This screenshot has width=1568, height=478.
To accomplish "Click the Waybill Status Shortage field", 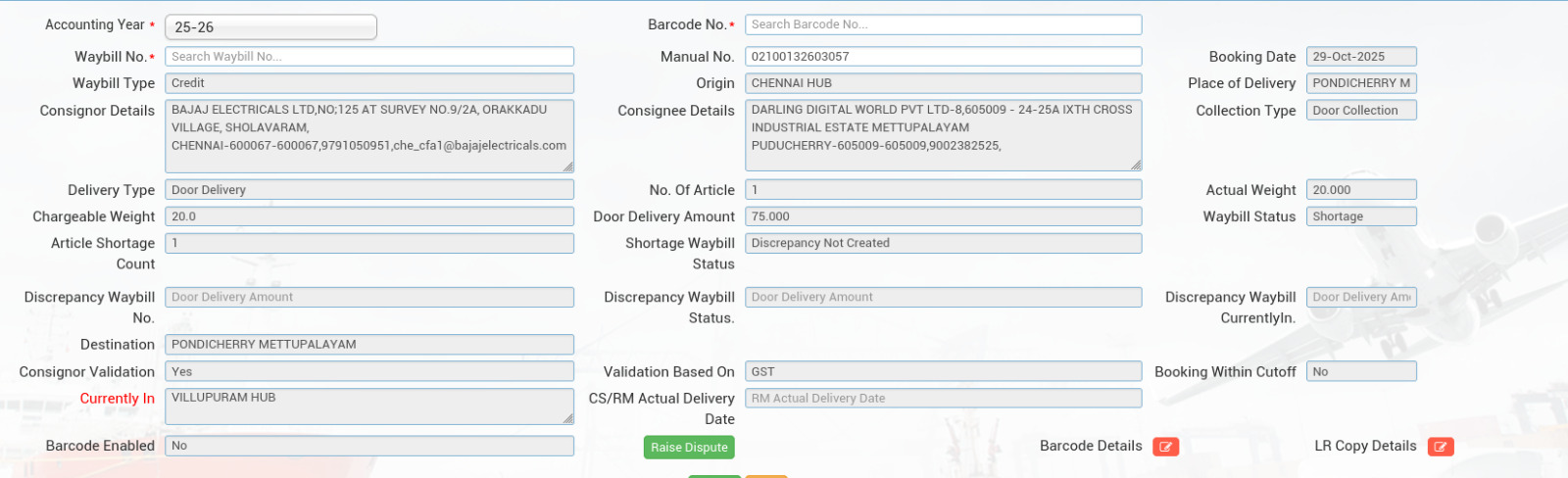I will click(1360, 216).
